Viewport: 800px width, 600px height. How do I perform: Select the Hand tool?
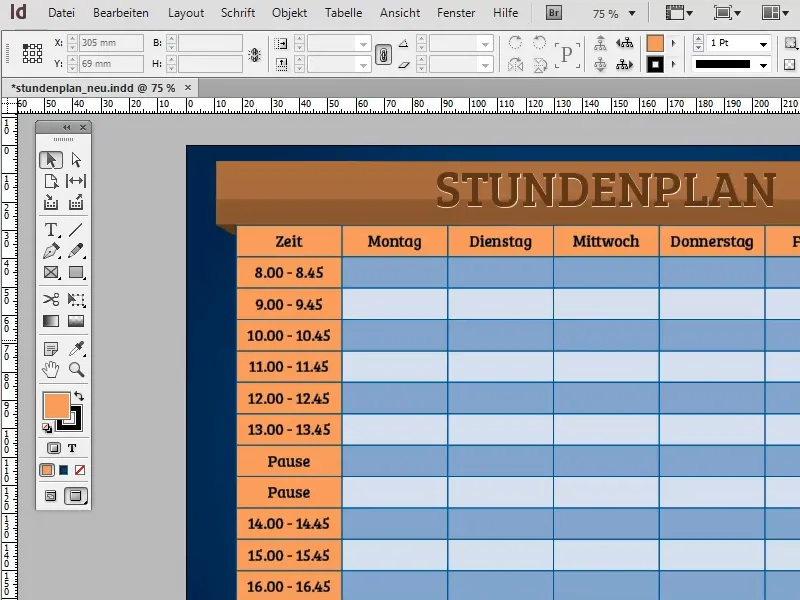[51, 369]
